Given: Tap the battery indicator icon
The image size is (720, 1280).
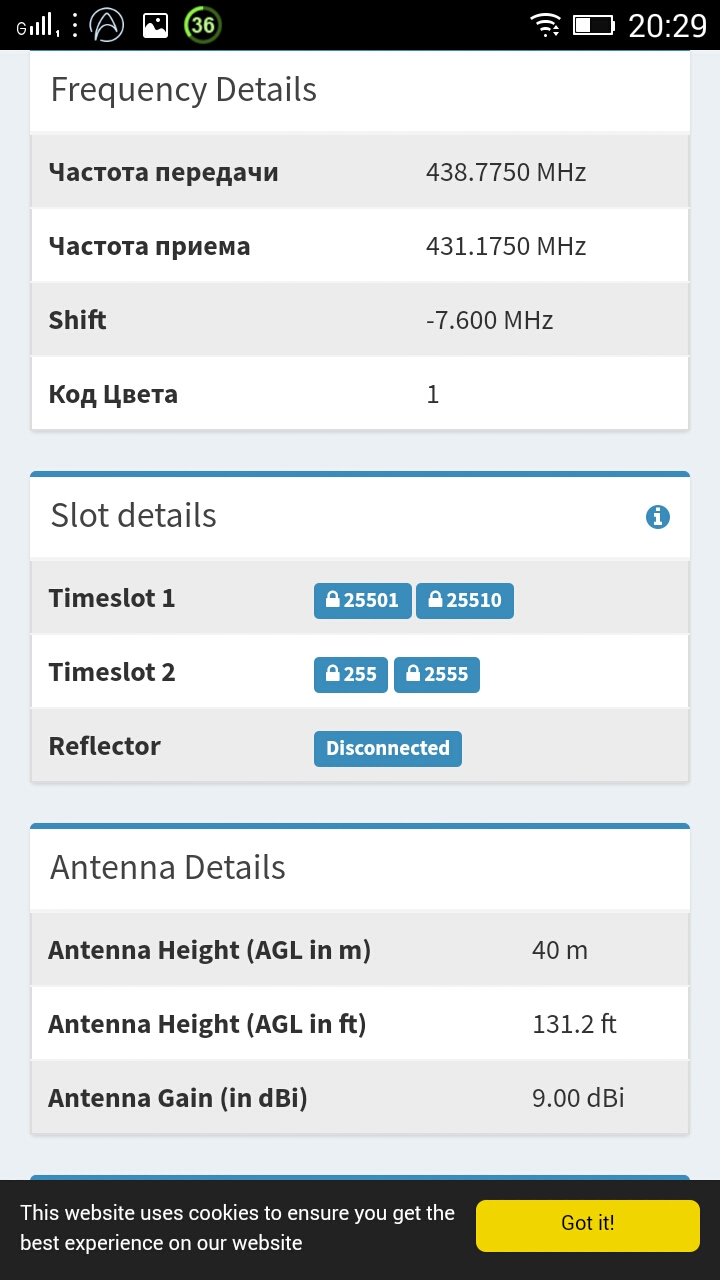Looking at the screenshot, I should (593, 25).
